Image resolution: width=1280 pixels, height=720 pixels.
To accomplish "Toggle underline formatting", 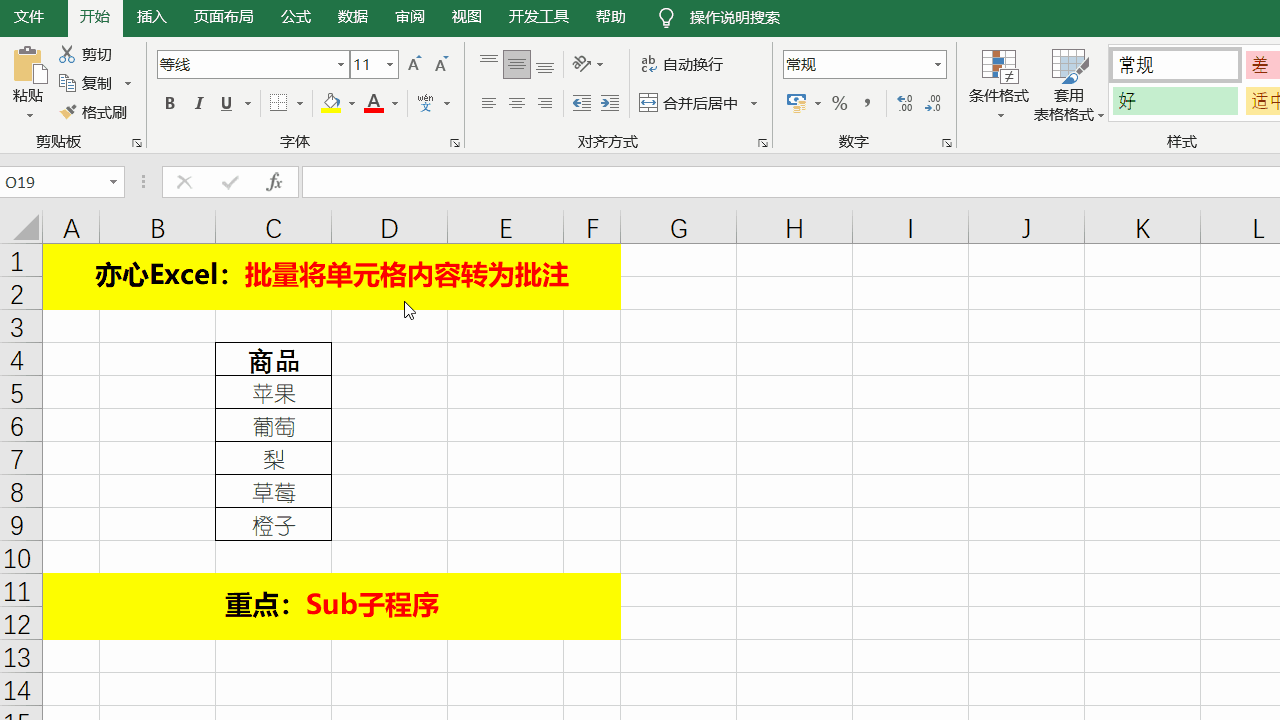I will point(226,103).
